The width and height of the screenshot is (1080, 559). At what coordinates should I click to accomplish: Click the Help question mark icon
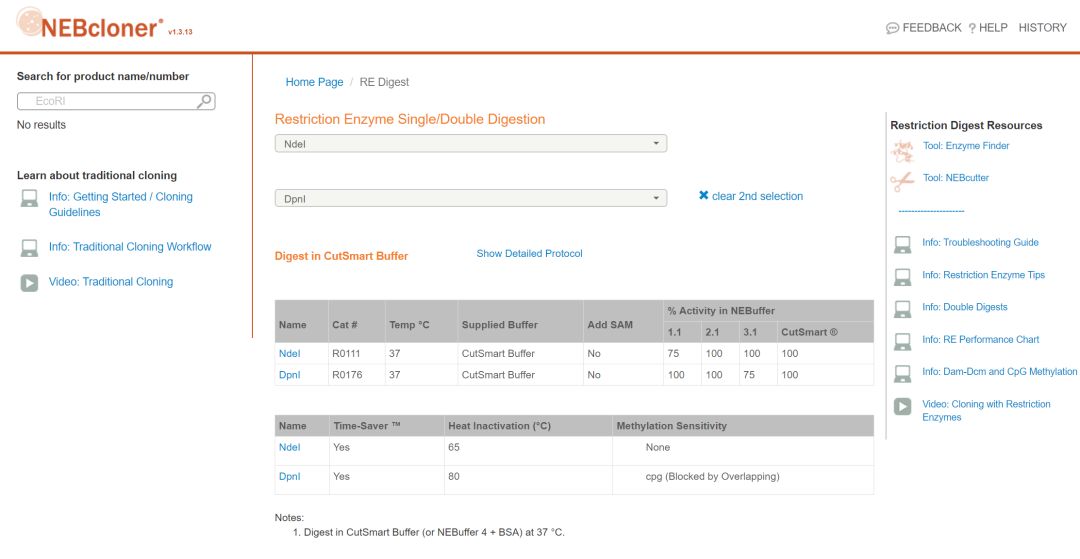(x=972, y=28)
